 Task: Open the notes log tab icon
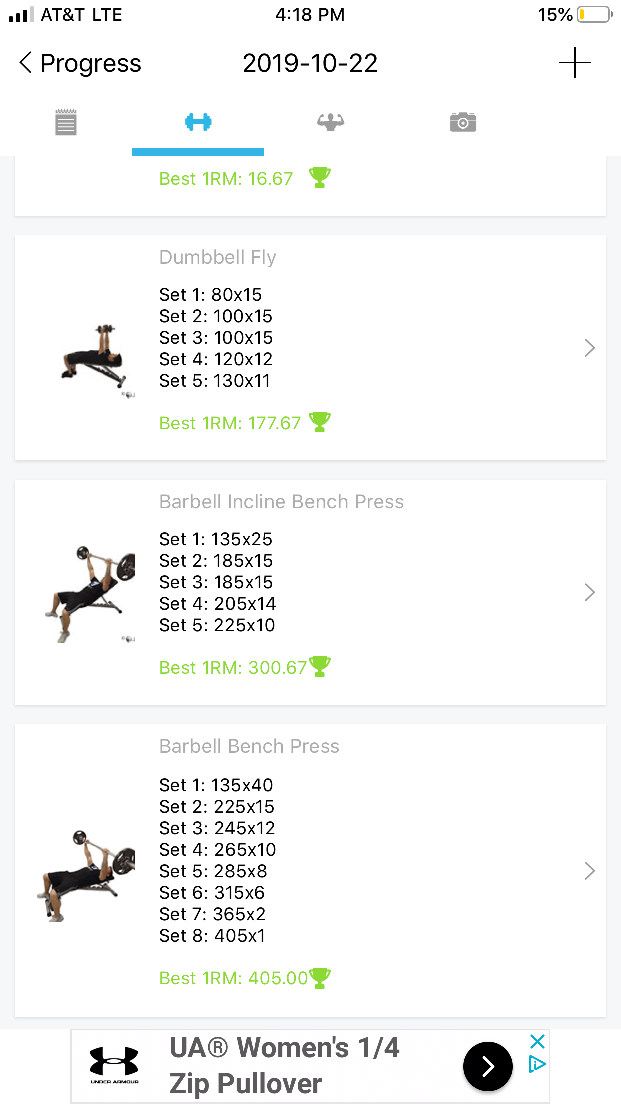point(66,123)
